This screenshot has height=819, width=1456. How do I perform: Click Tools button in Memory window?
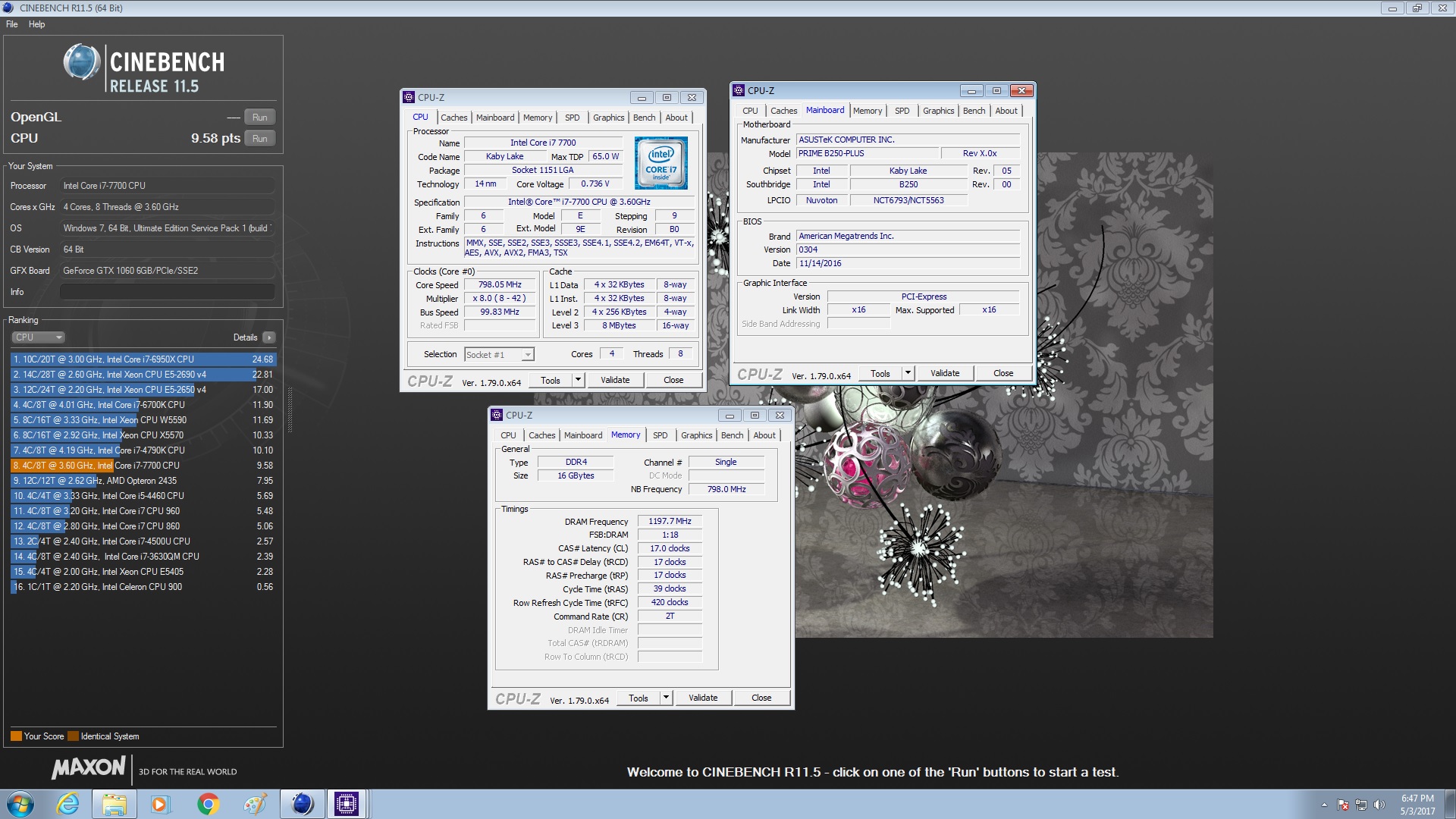[639, 698]
